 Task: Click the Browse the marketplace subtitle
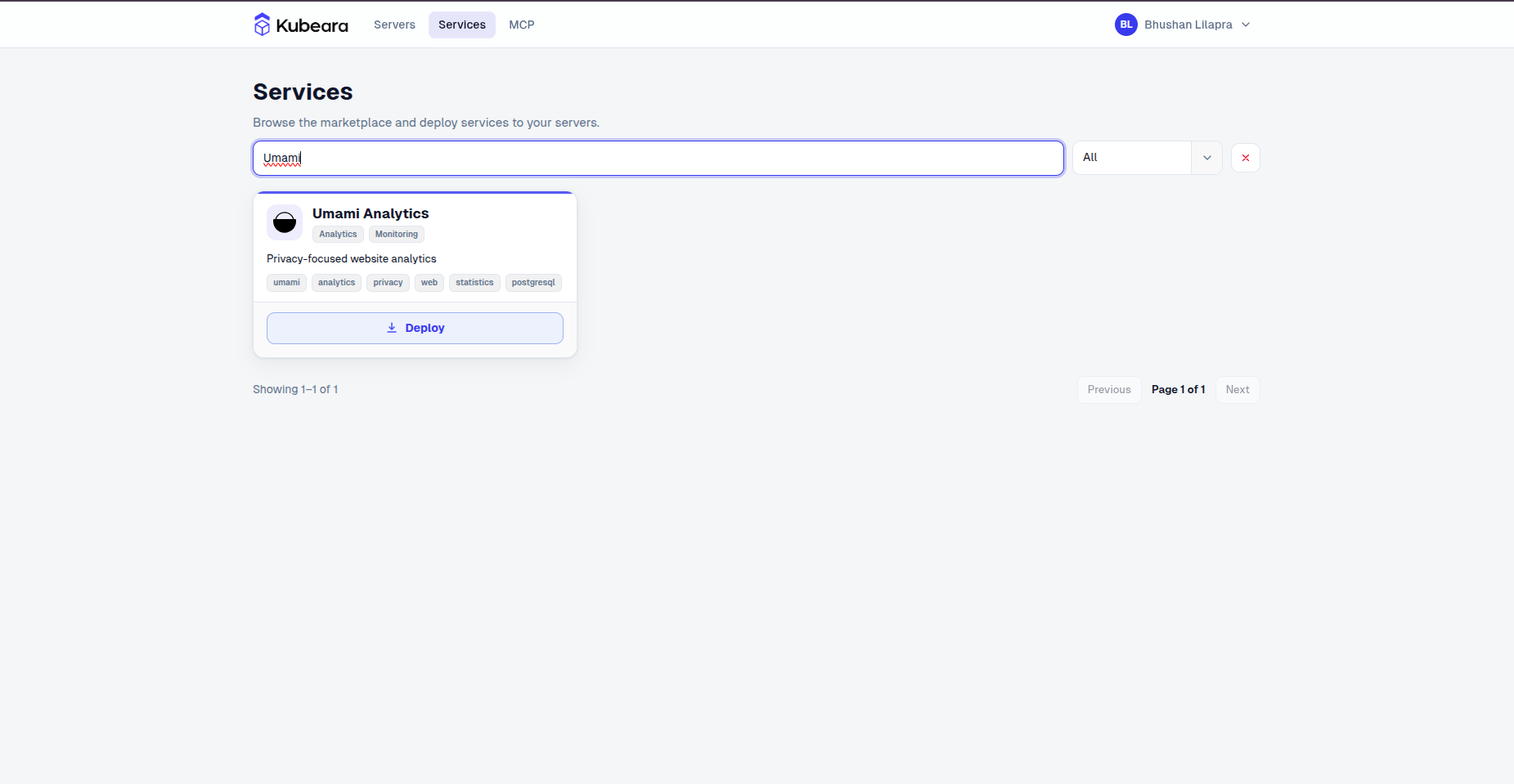(426, 123)
